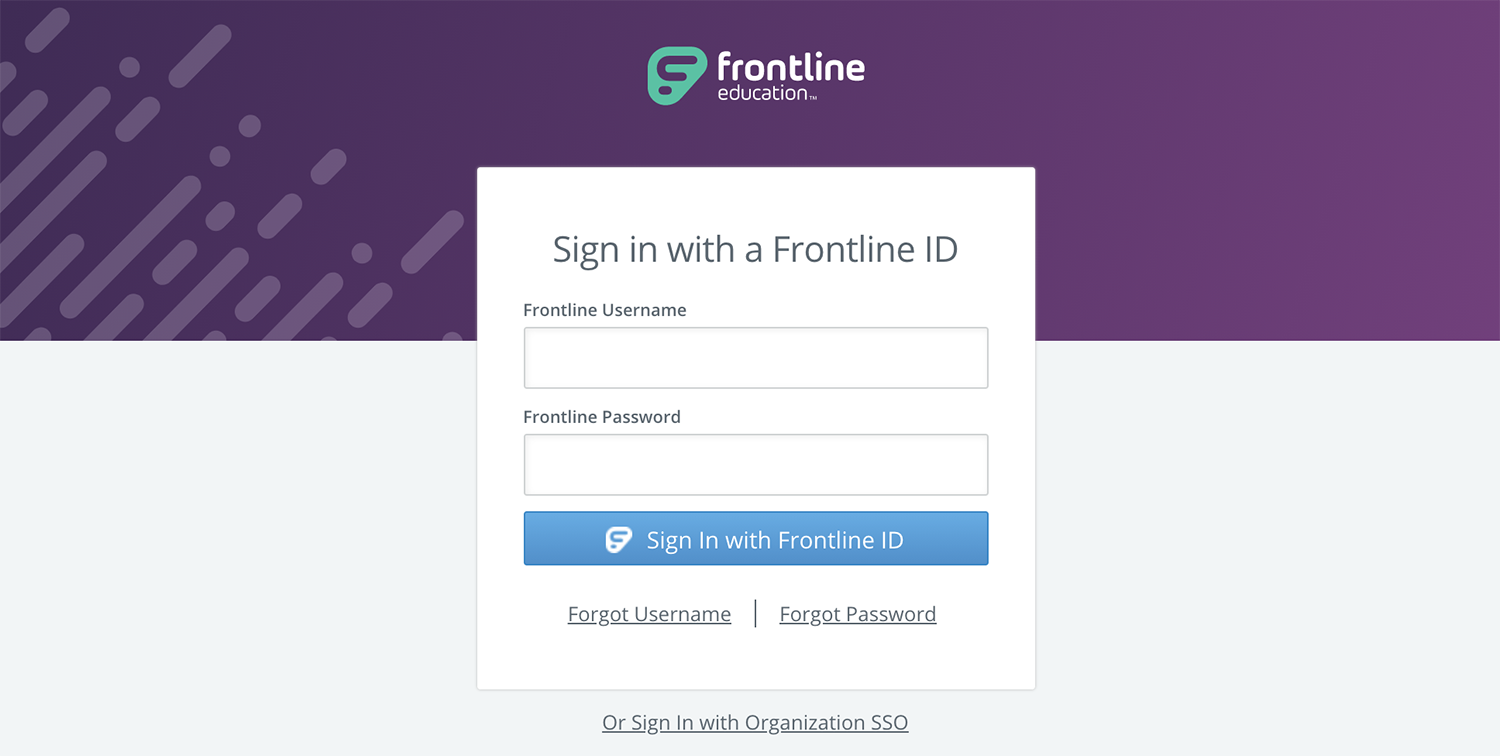Click the "Frontline Username" field label
The image size is (1500, 756).
pyautogui.click(x=605, y=310)
